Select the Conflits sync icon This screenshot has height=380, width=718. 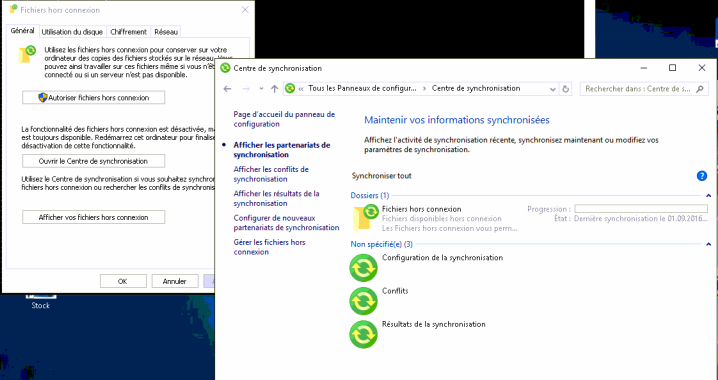tap(364, 301)
